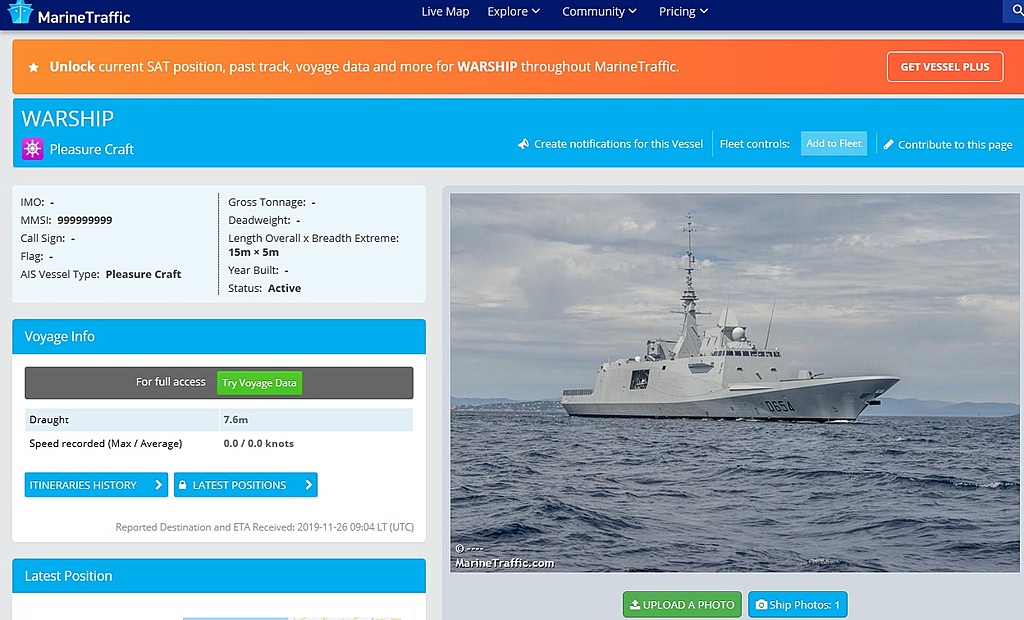1024x620 pixels.
Task: Click the For full access text
Action: coord(170,382)
